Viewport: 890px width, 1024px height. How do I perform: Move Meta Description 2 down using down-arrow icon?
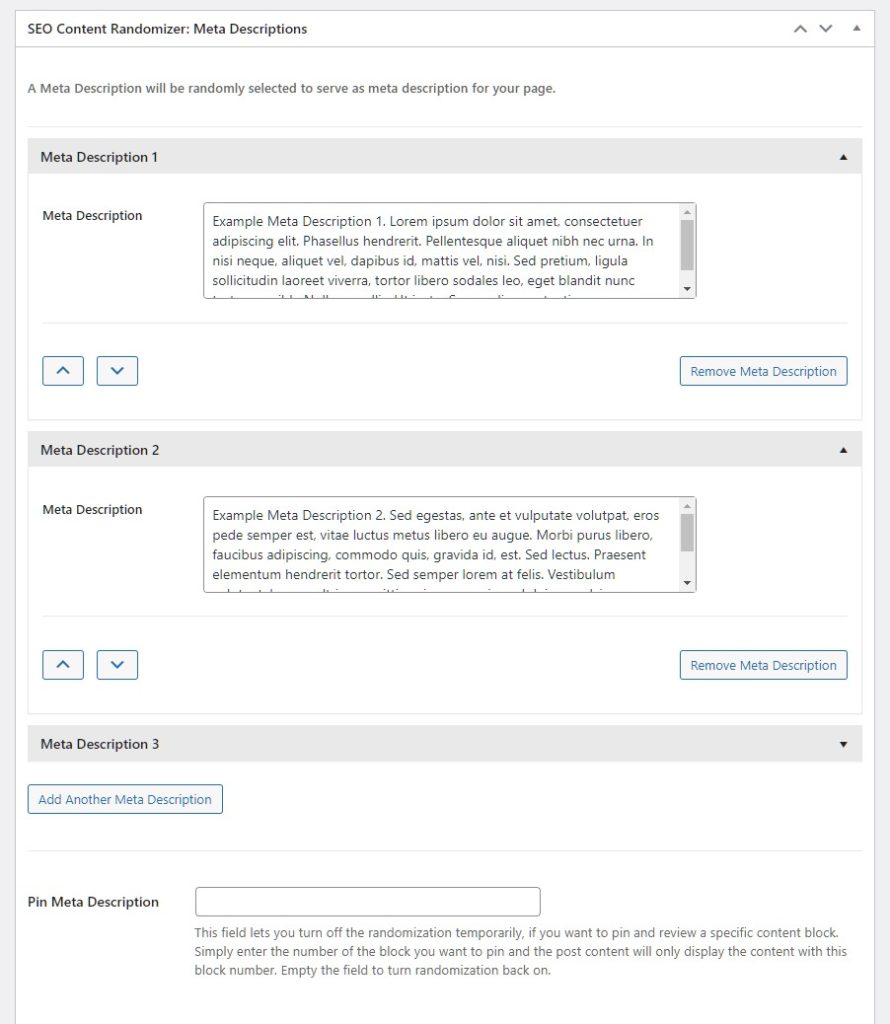click(117, 664)
